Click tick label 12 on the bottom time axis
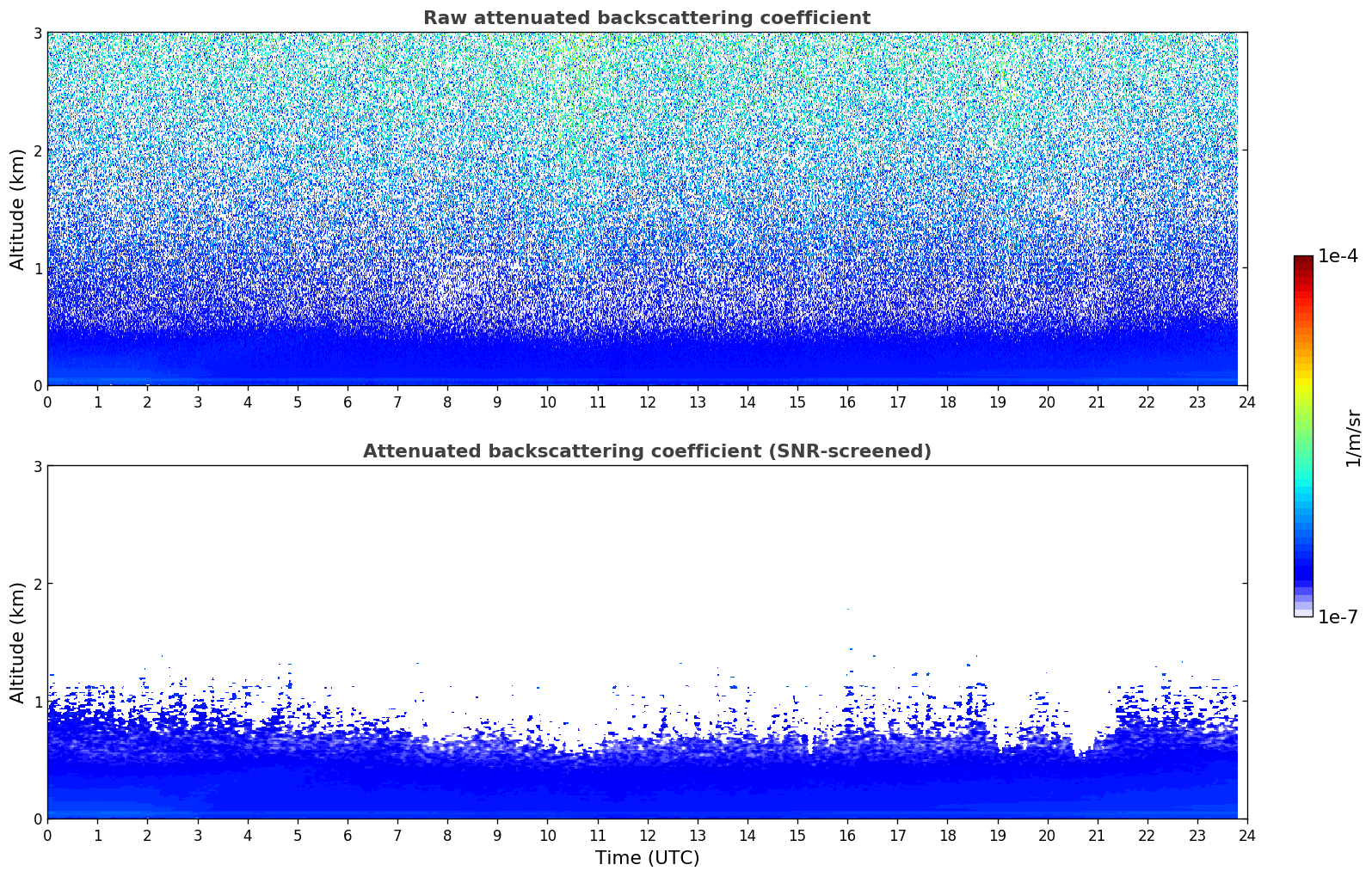The width and height of the screenshot is (1372, 877). 647,836
